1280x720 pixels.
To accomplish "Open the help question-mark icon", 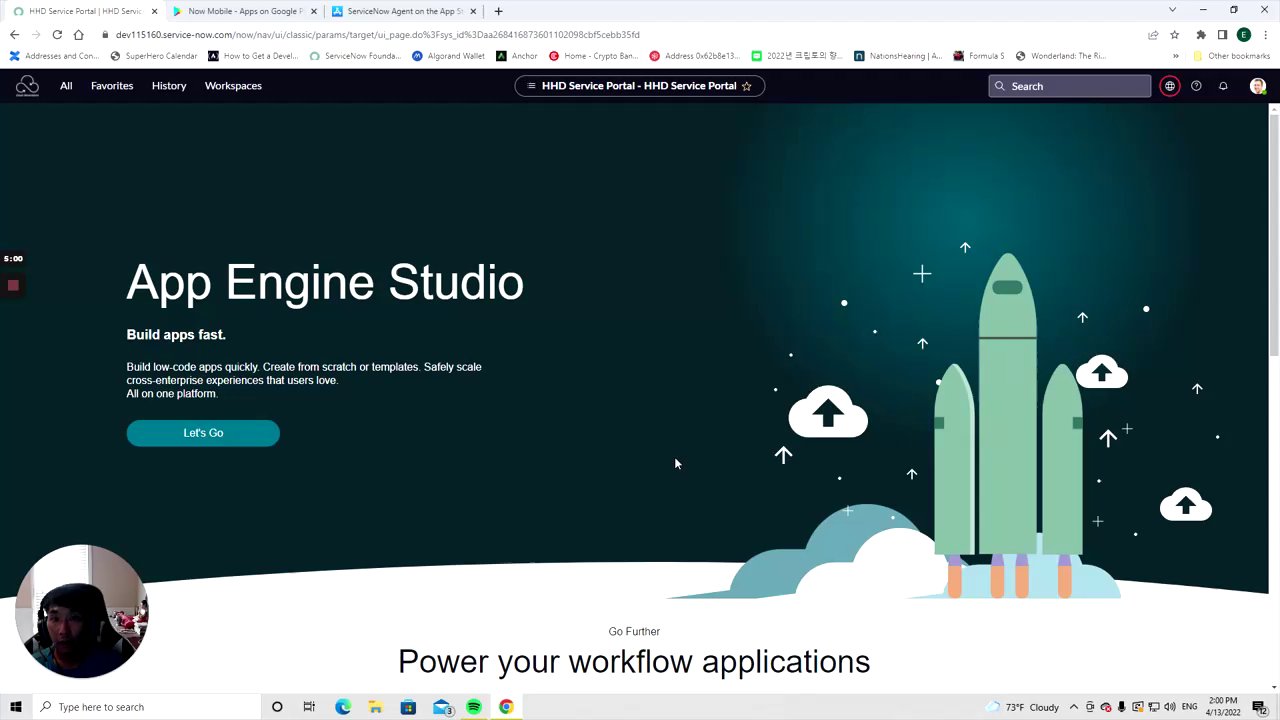I will click(1196, 86).
